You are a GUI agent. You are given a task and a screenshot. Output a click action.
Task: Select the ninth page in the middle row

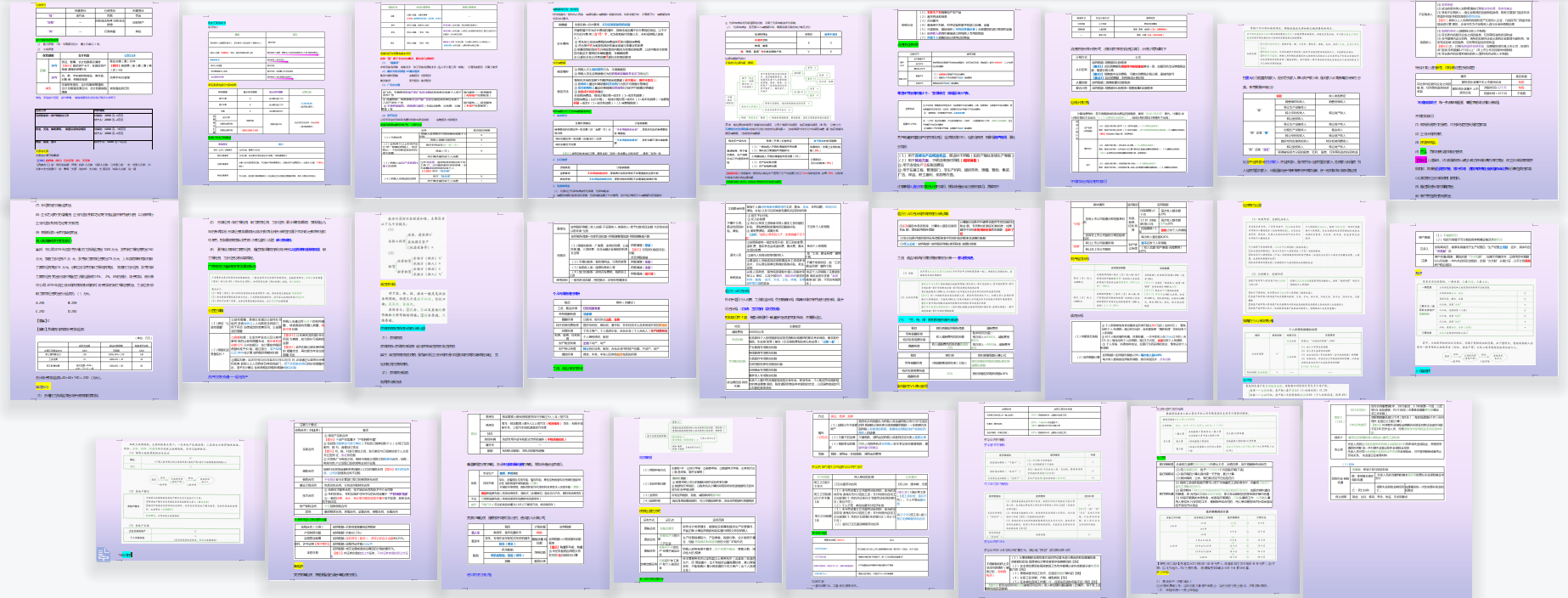point(1475,300)
